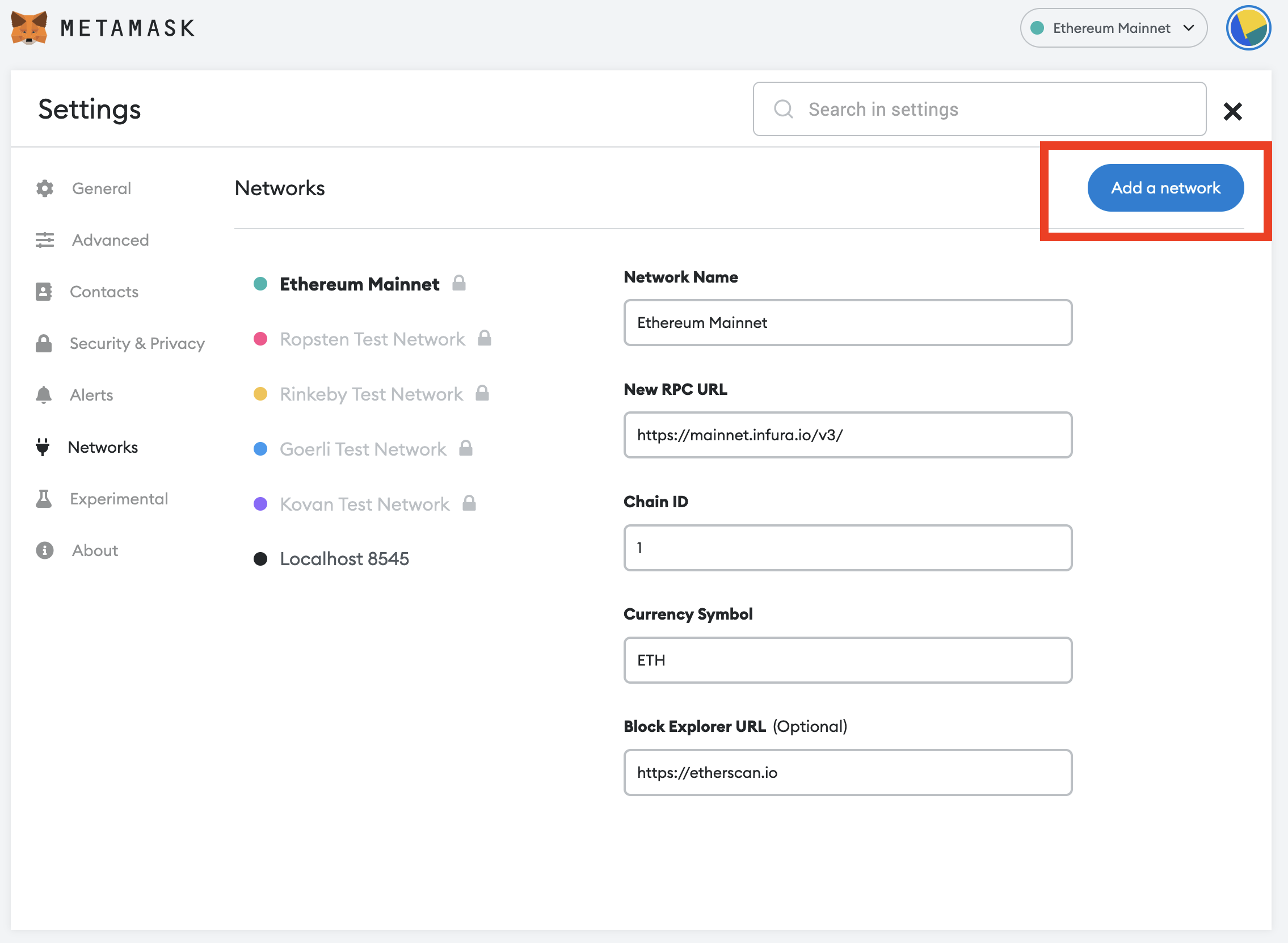
Task: Click the search magnifier icon in settings
Action: [784, 109]
